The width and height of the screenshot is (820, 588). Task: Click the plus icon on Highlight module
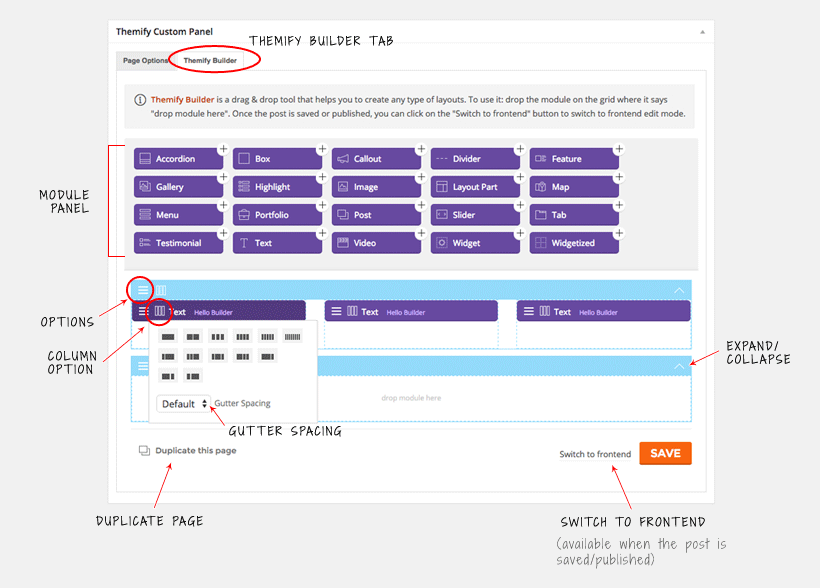[x=322, y=177]
